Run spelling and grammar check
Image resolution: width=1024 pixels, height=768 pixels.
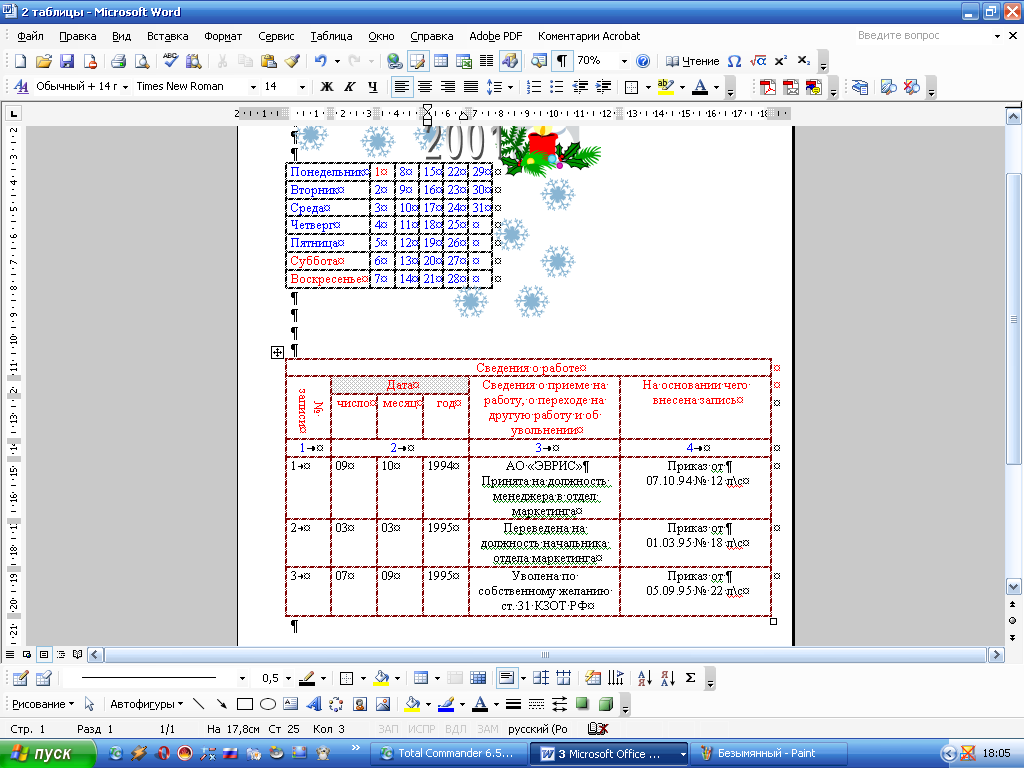pyautogui.click(x=170, y=61)
